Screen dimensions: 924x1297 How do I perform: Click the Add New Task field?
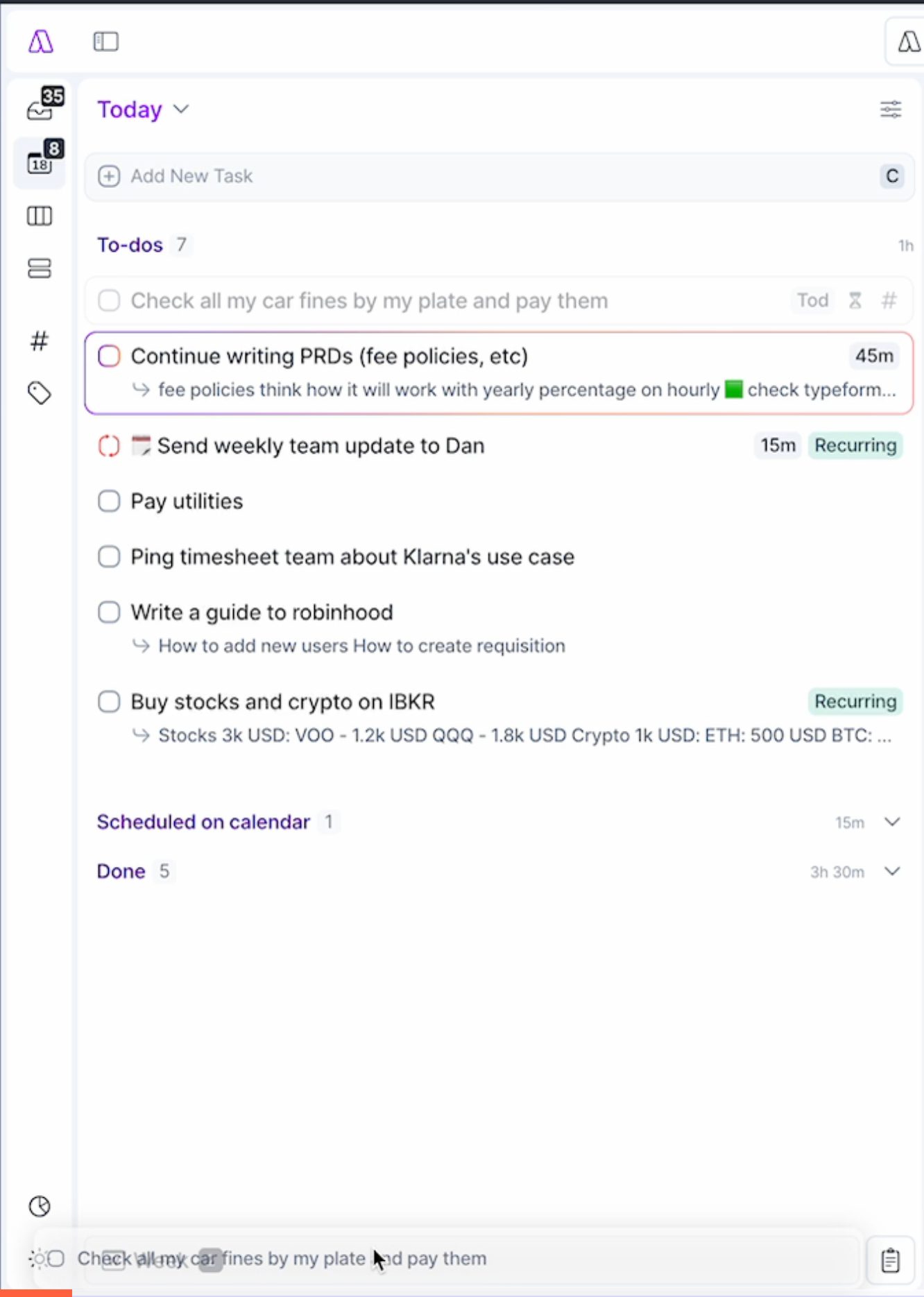tap(499, 176)
